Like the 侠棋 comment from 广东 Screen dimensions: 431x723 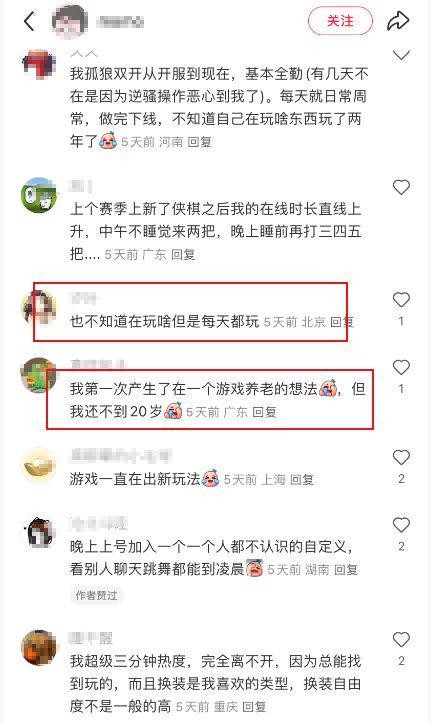(401, 187)
